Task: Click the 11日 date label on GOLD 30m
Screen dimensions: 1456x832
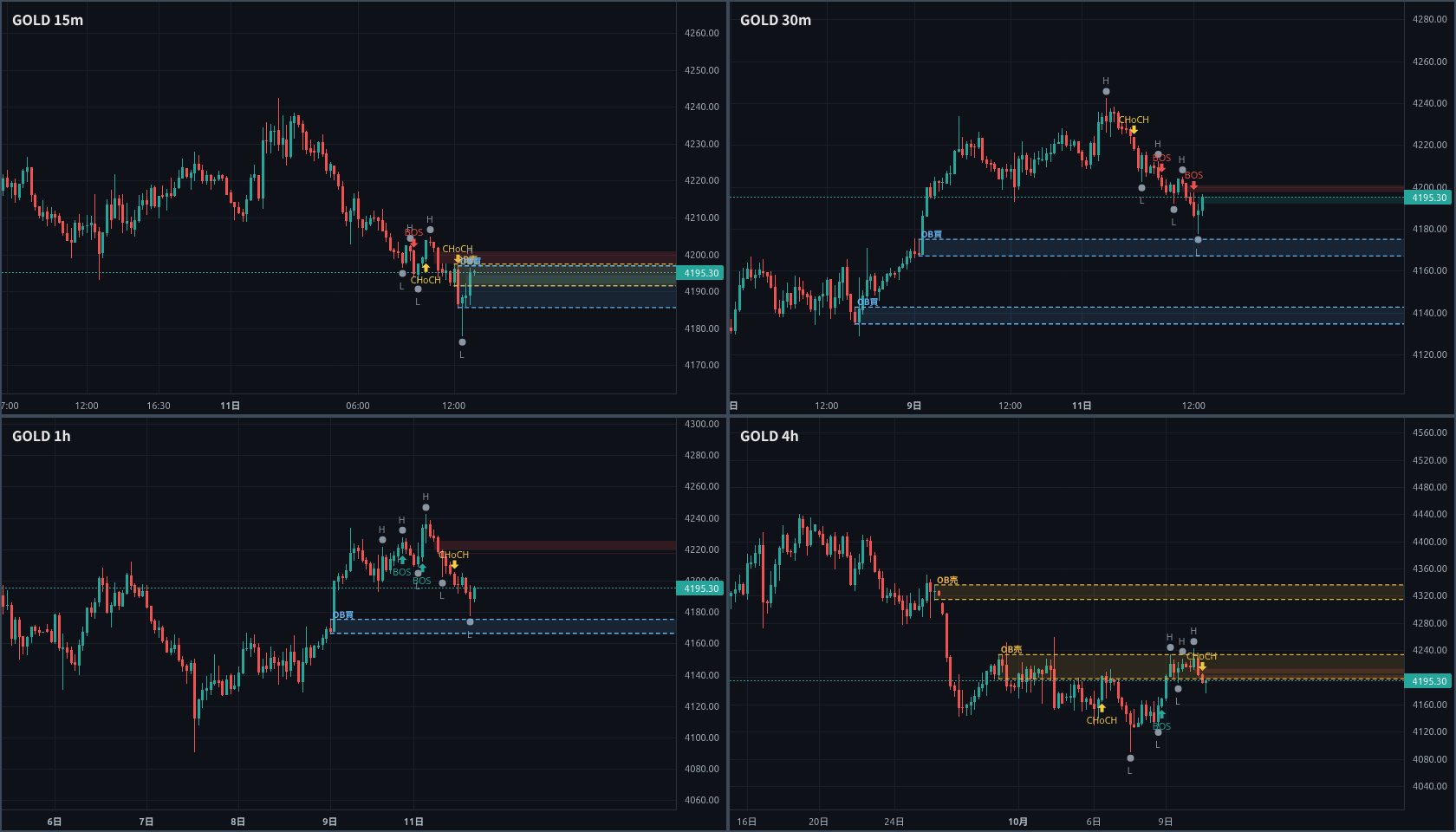Action: 1082,406
